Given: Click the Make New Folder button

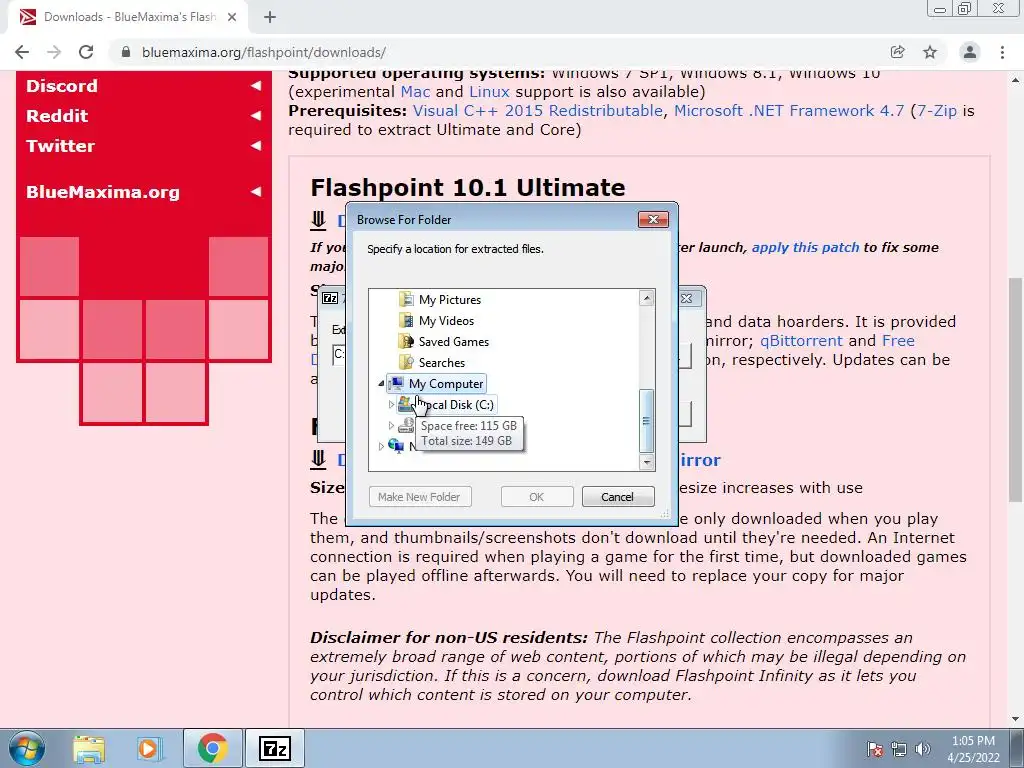Looking at the screenshot, I should [419, 497].
